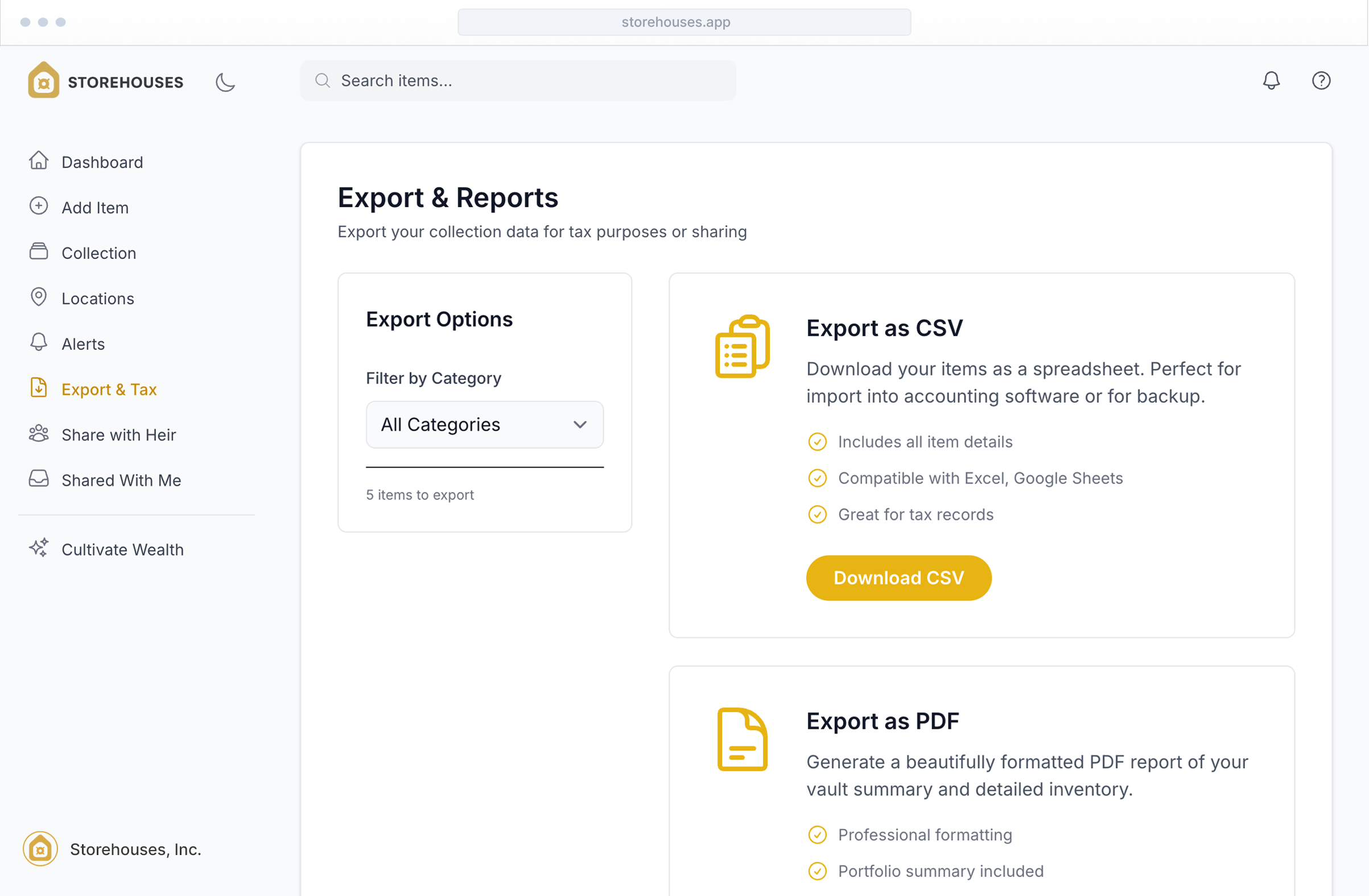This screenshot has width=1369, height=896.
Task: Click the Dashboard home icon
Action: coord(39,161)
